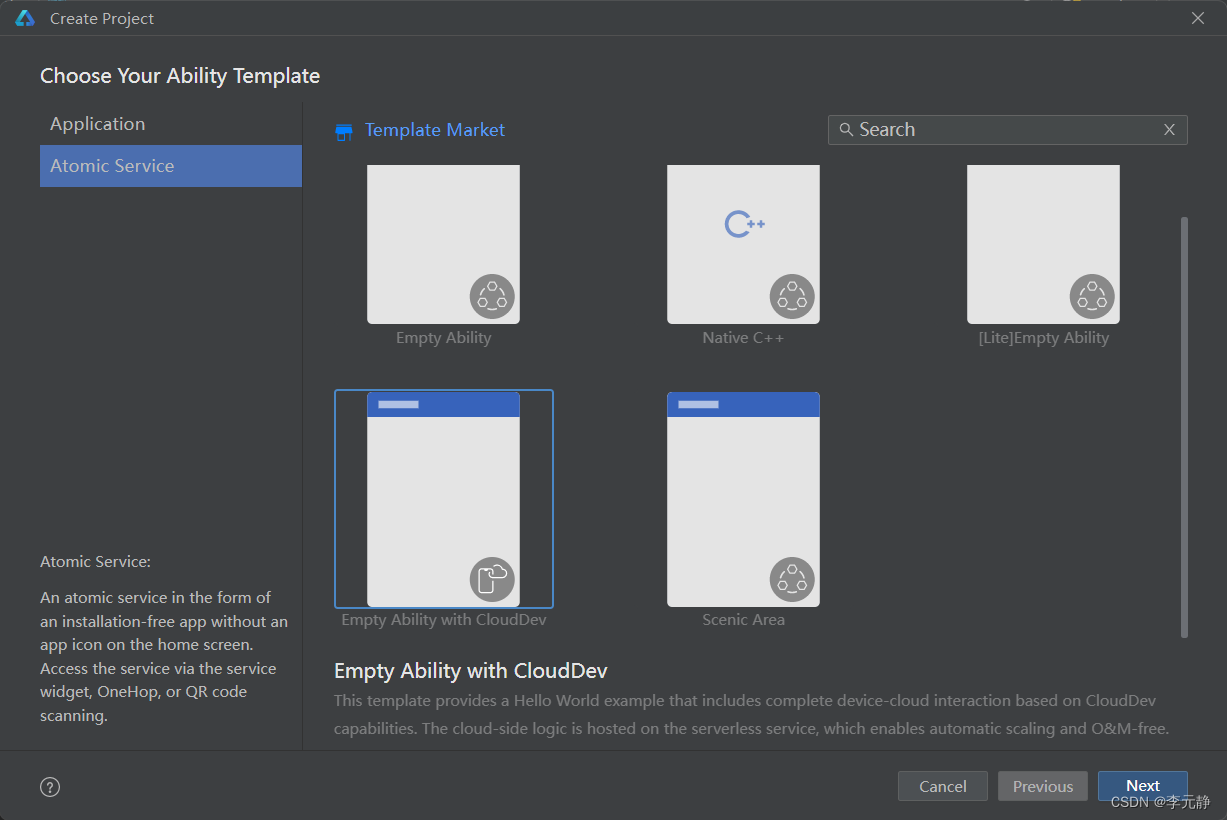Screen dimensions: 1227x820
Task: Go back with the Previous button
Action: point(1043,786)
